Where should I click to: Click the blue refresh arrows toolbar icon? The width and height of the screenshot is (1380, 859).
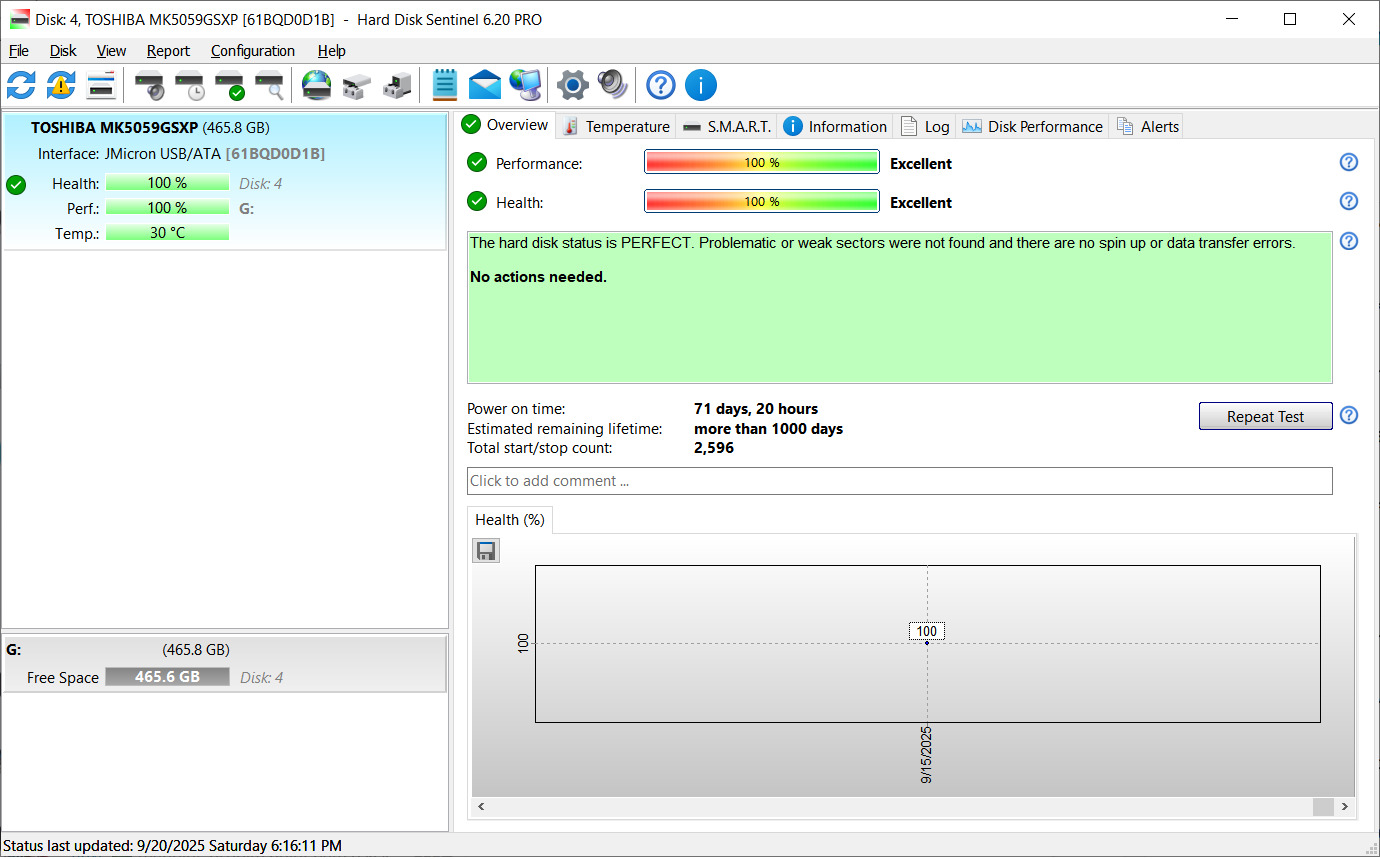(x=20, y=85)
